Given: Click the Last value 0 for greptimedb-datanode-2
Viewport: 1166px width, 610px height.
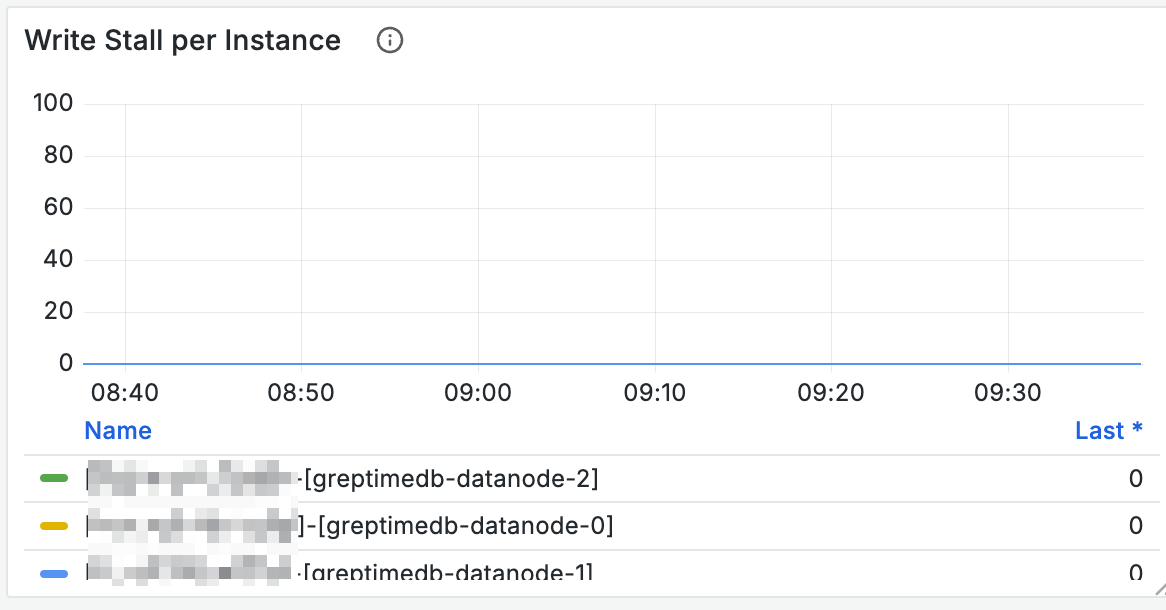Looking at the screenshot, I should pos(1135,479).
